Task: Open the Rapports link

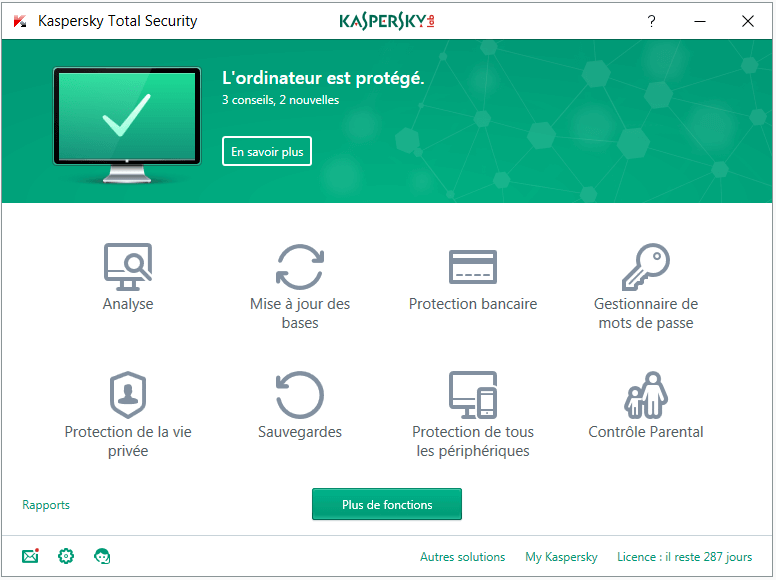Action: 46,505
